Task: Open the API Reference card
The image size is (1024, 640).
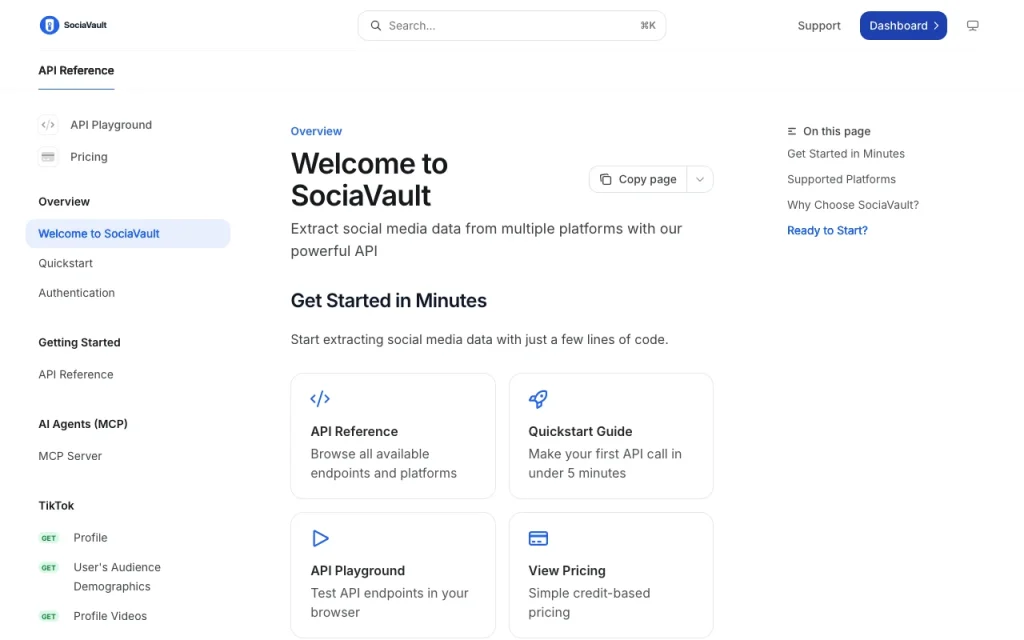Action: [x=393, y=436]
